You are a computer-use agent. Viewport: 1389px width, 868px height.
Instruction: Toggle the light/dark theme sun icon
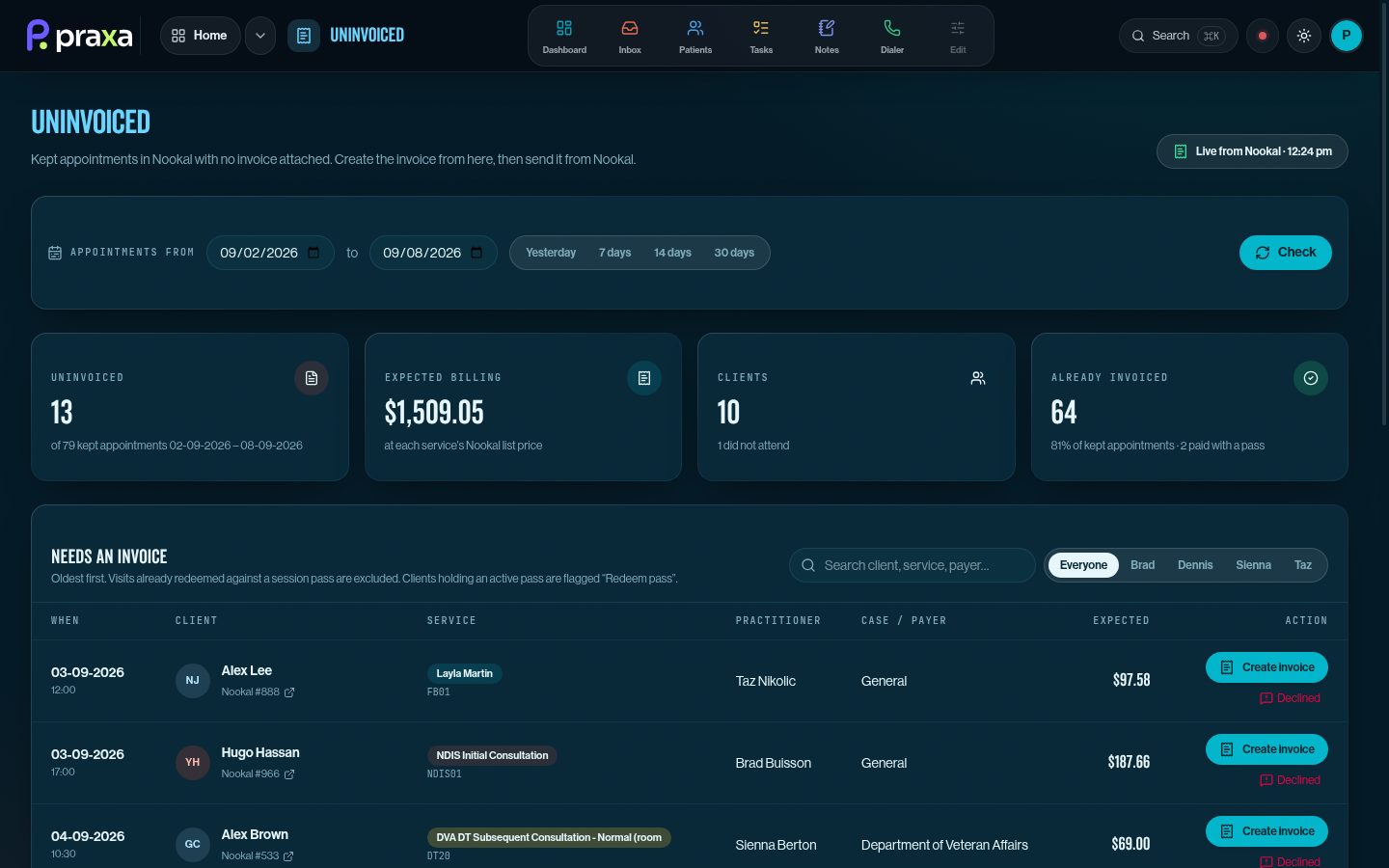1304,36
